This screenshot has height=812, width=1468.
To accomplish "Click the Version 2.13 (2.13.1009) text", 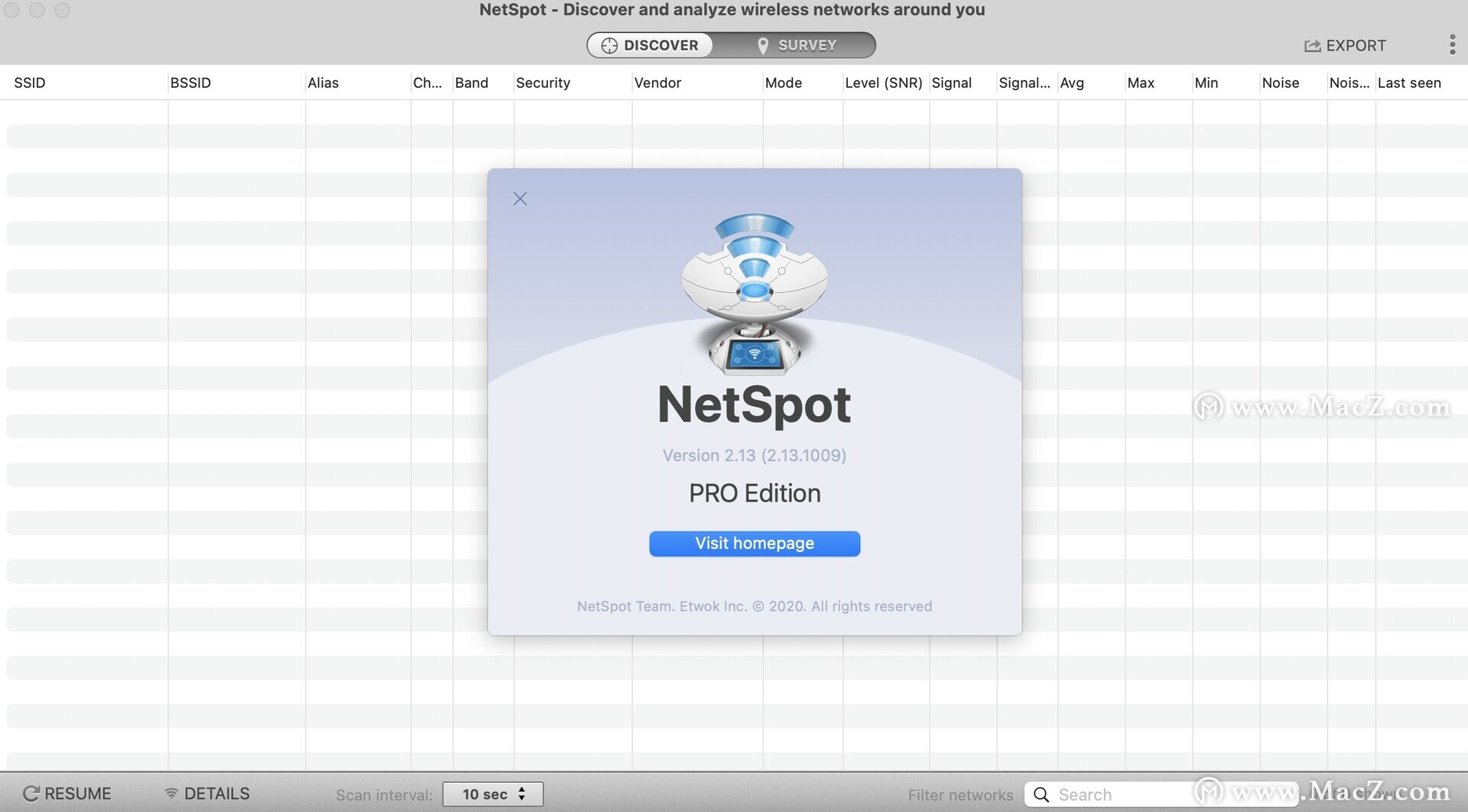I will tap(755, 456).
